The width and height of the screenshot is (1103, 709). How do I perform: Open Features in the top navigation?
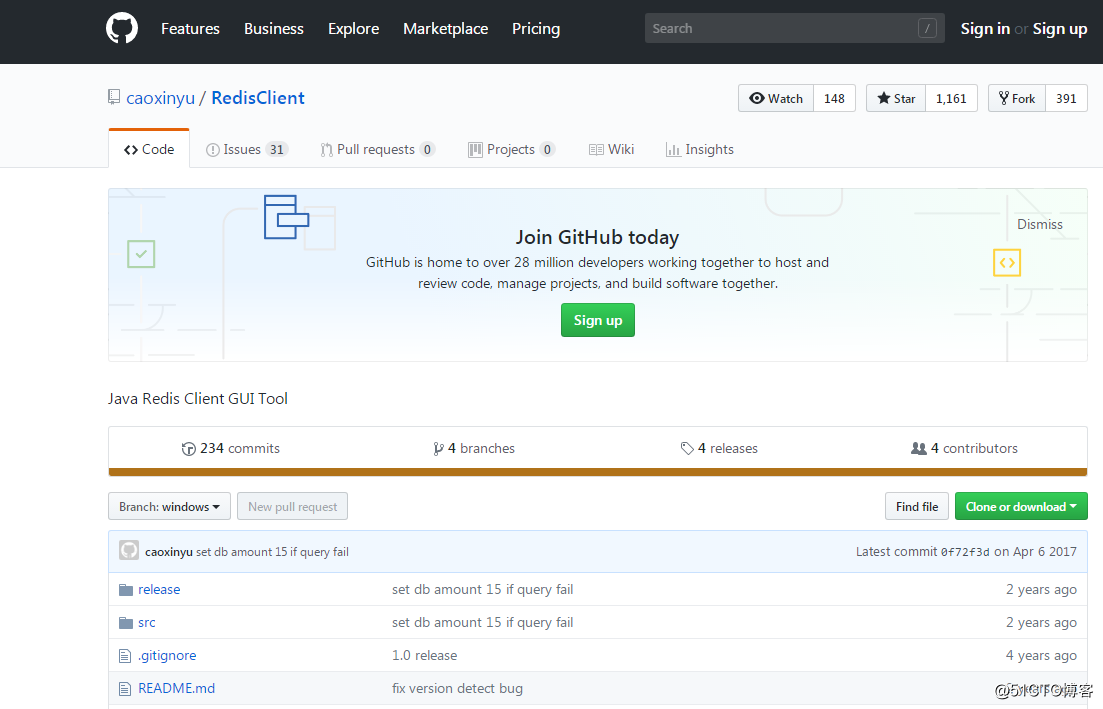[x=190, y=29]
